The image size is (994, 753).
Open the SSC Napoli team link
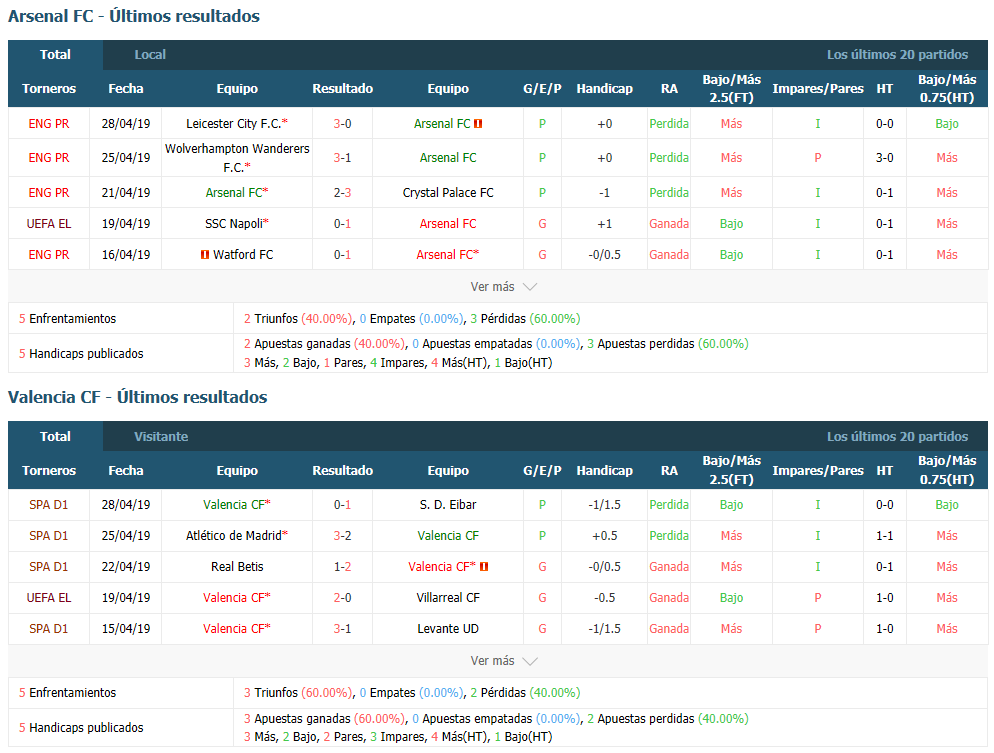237,224
